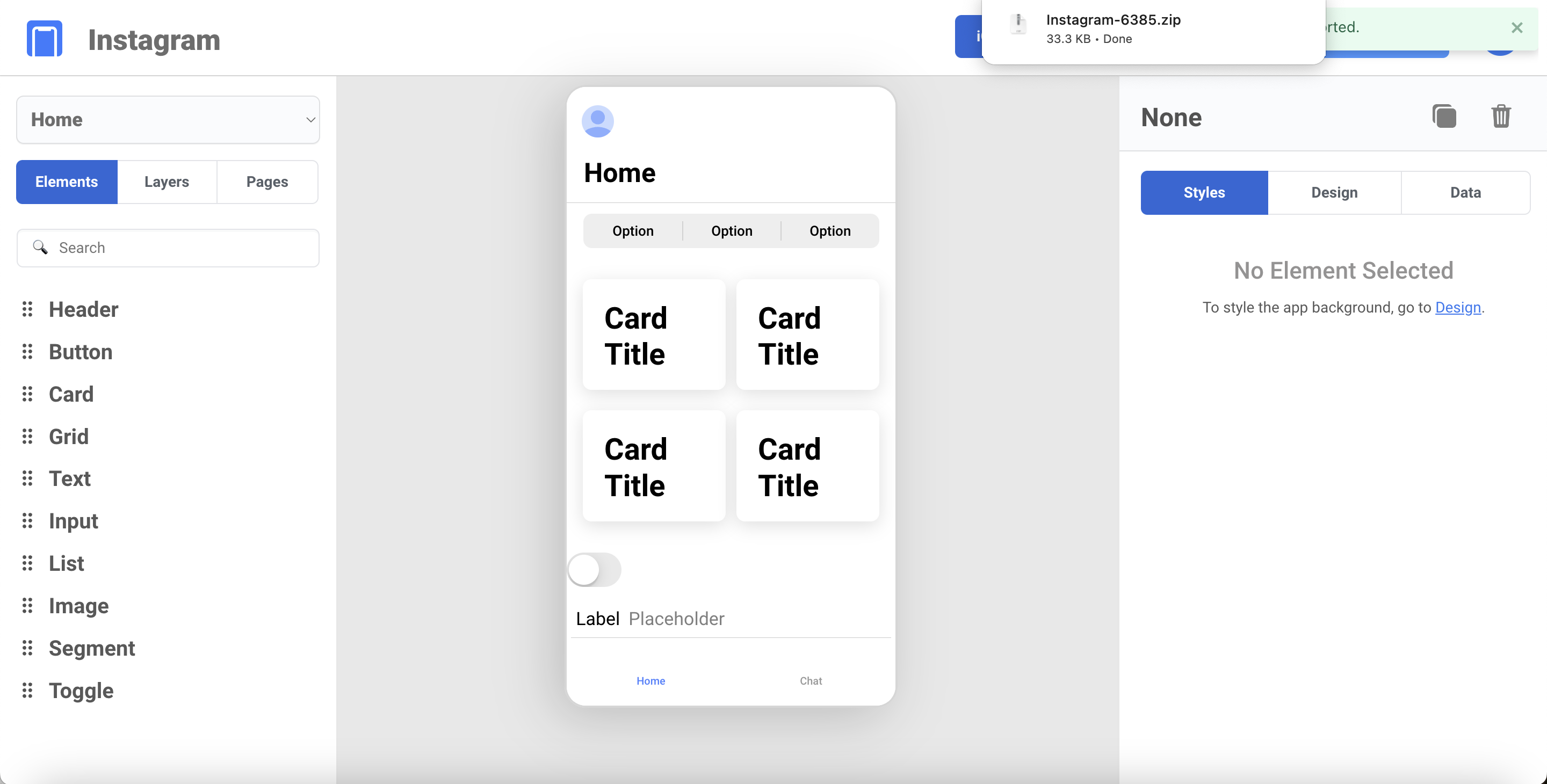The width and height of the screenshot is (1547, 784).
Task: Select the List element in sidebar
Action: click(66, 562)
